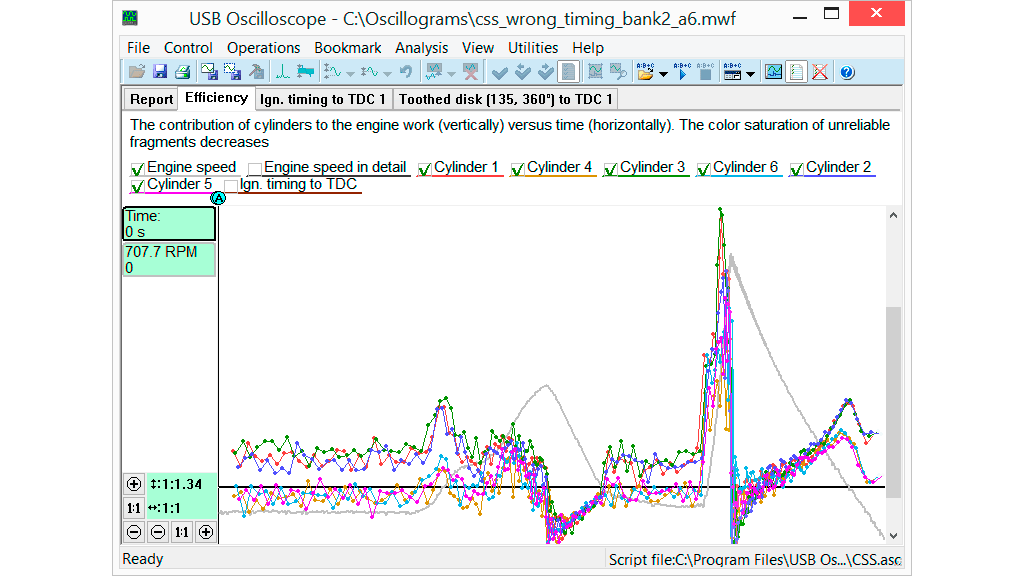Viewport: 1024px width, 576px height.
Task: Click the waveform display view icon
Action: (773, 72)
